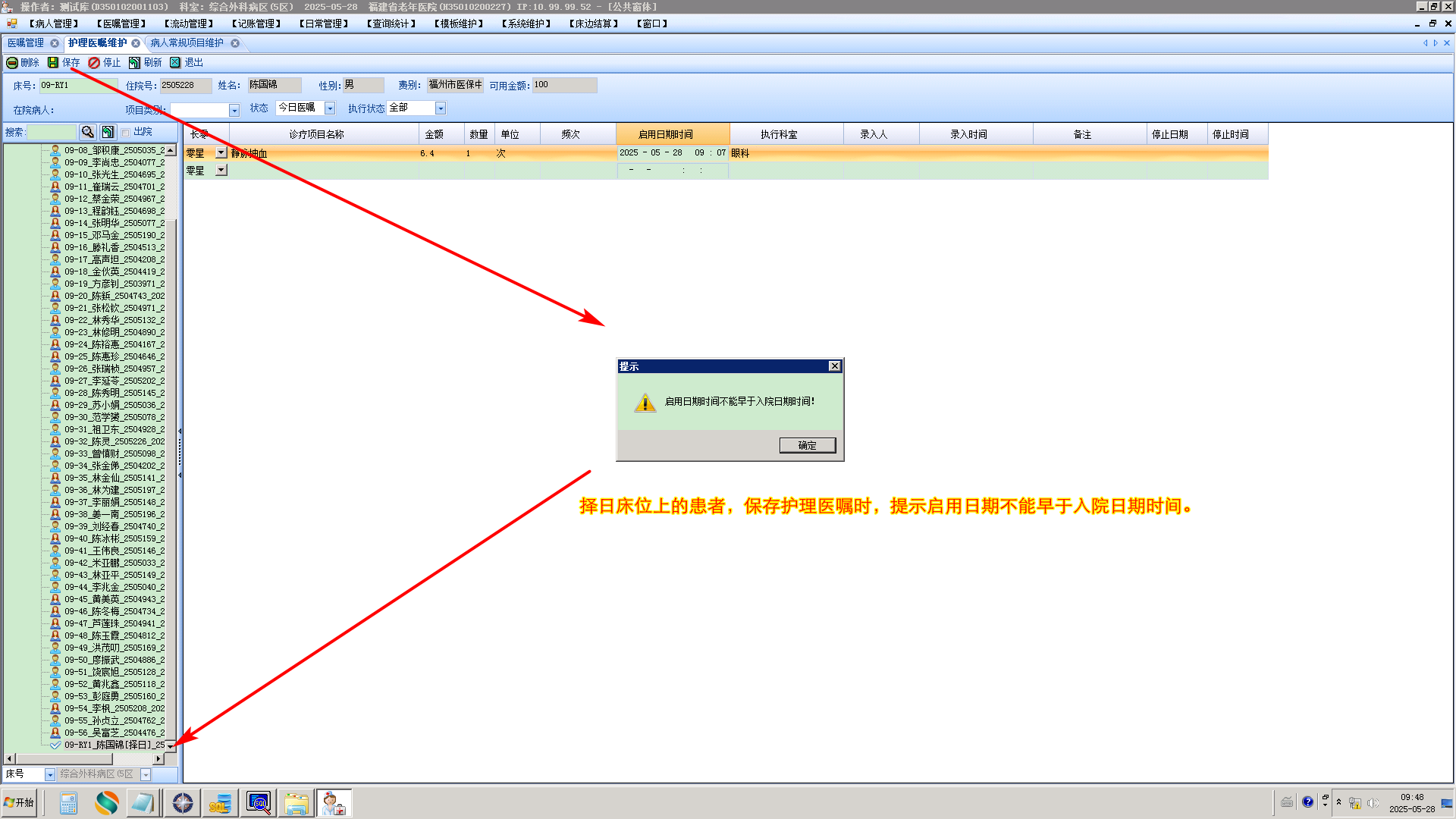Switch to the 病人常规项目维护 tab

(x=187, y=43)
